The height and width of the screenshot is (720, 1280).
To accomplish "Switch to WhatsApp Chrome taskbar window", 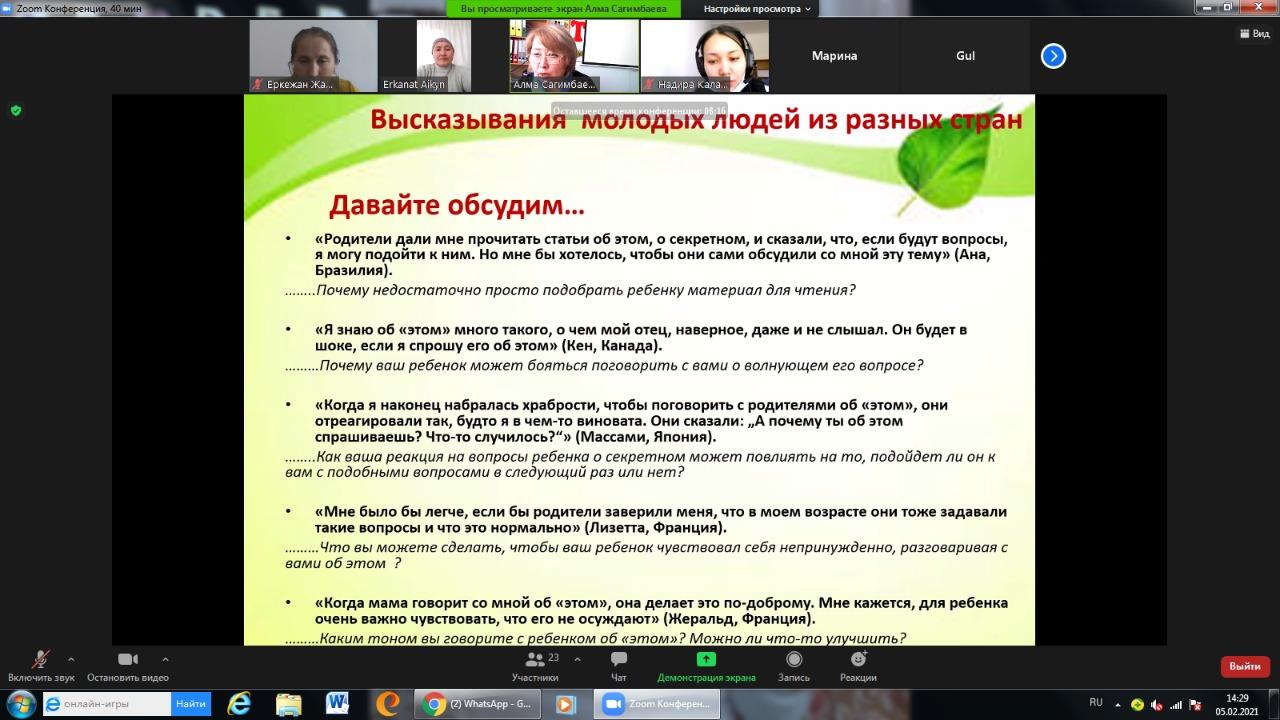I will (x=478, y=704).
